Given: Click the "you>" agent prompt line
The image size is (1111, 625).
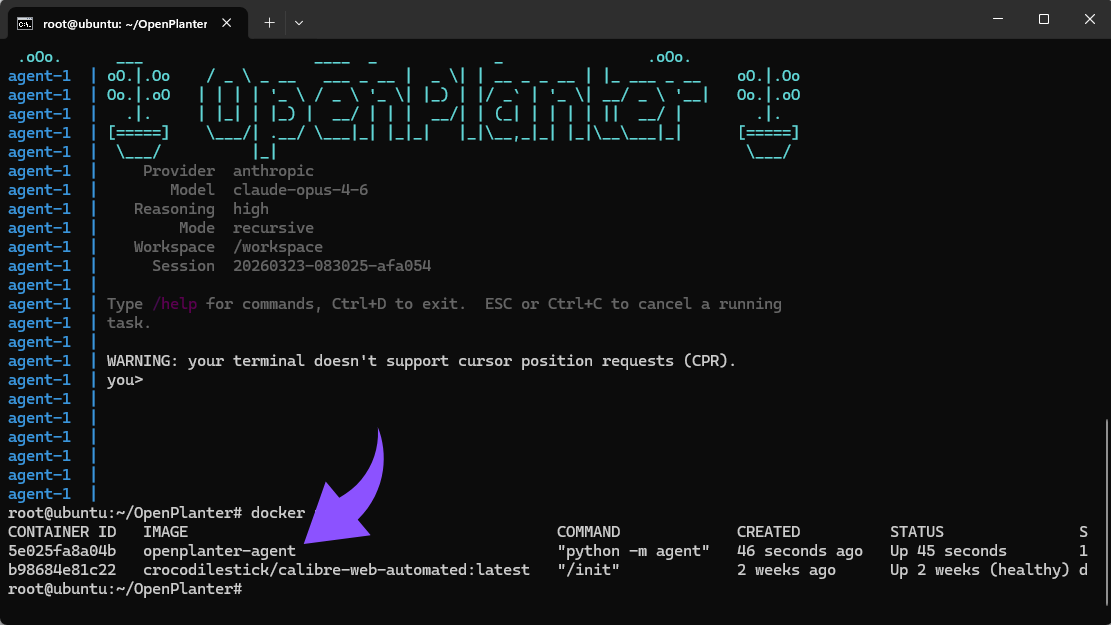Looking at the screenshot, I should (x=125, y=380).
